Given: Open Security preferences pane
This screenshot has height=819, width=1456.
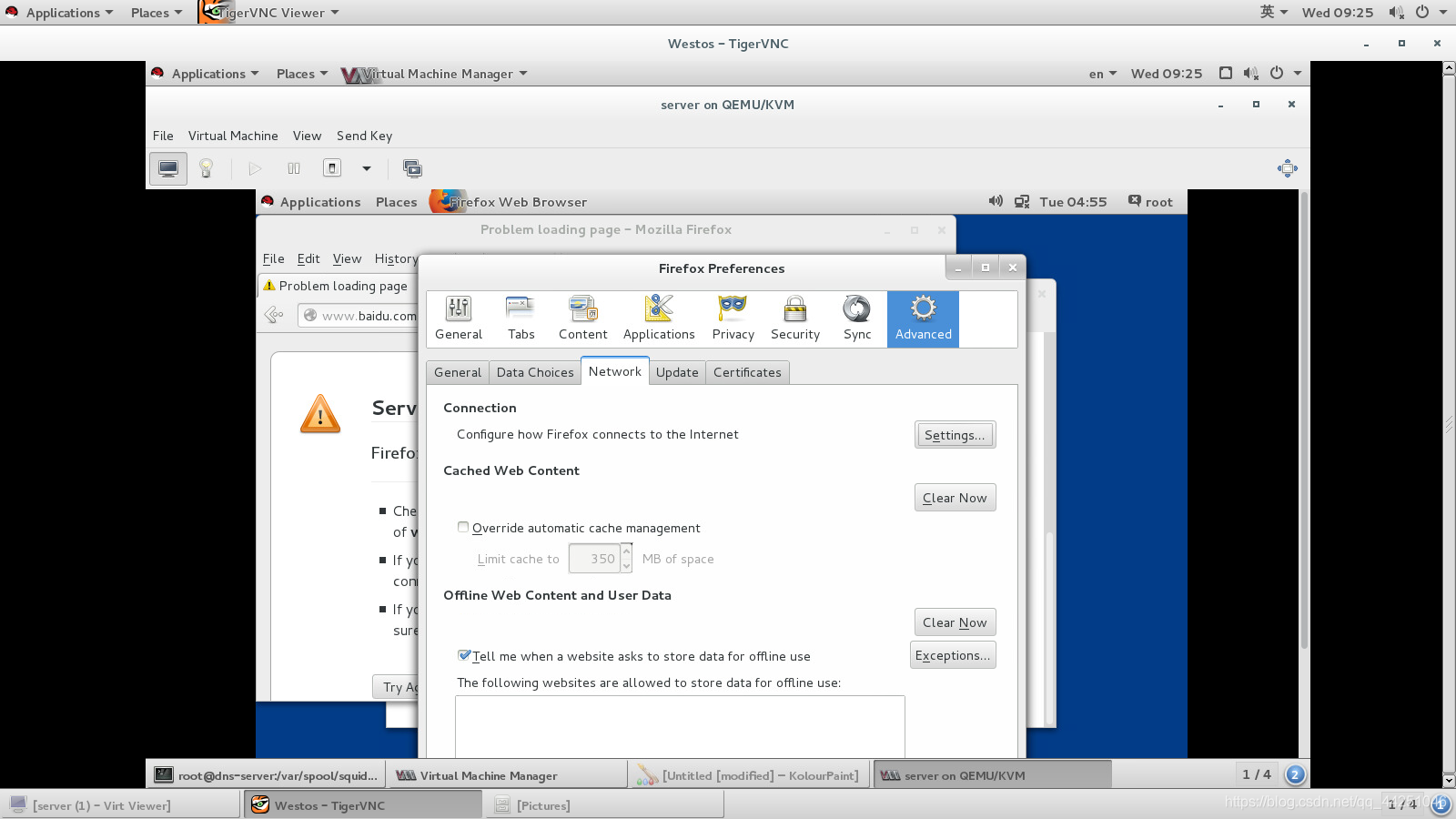Looking at the screenshot, I should tap(795, 319).
